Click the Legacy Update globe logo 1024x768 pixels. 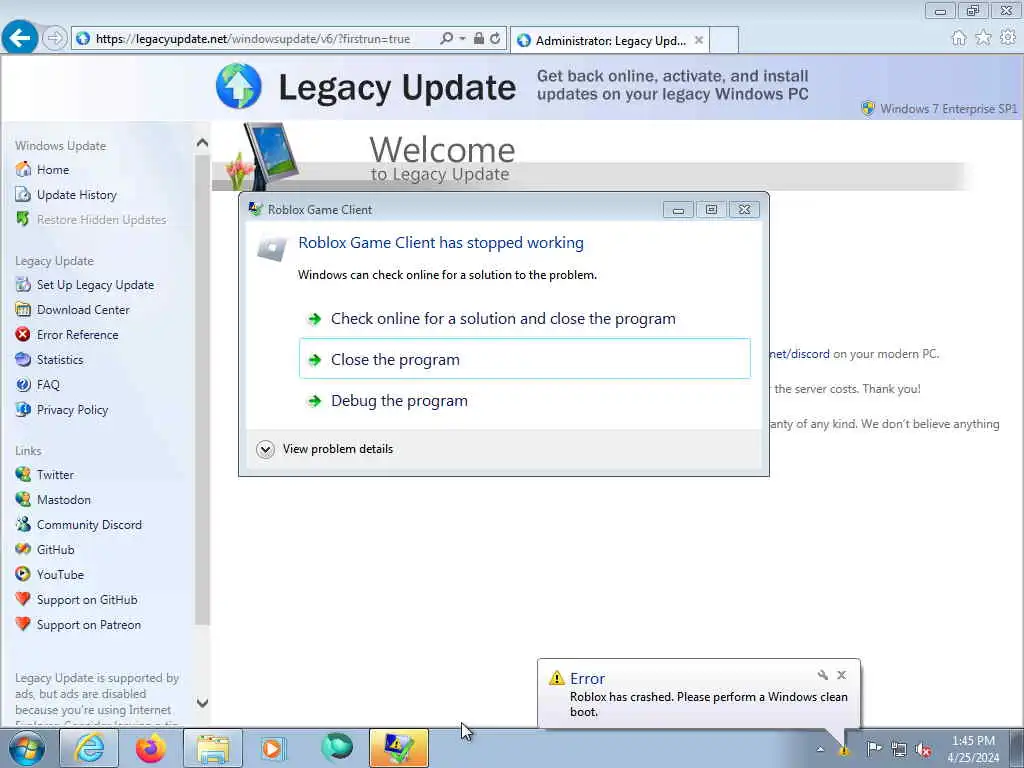[x=239, y=86]
